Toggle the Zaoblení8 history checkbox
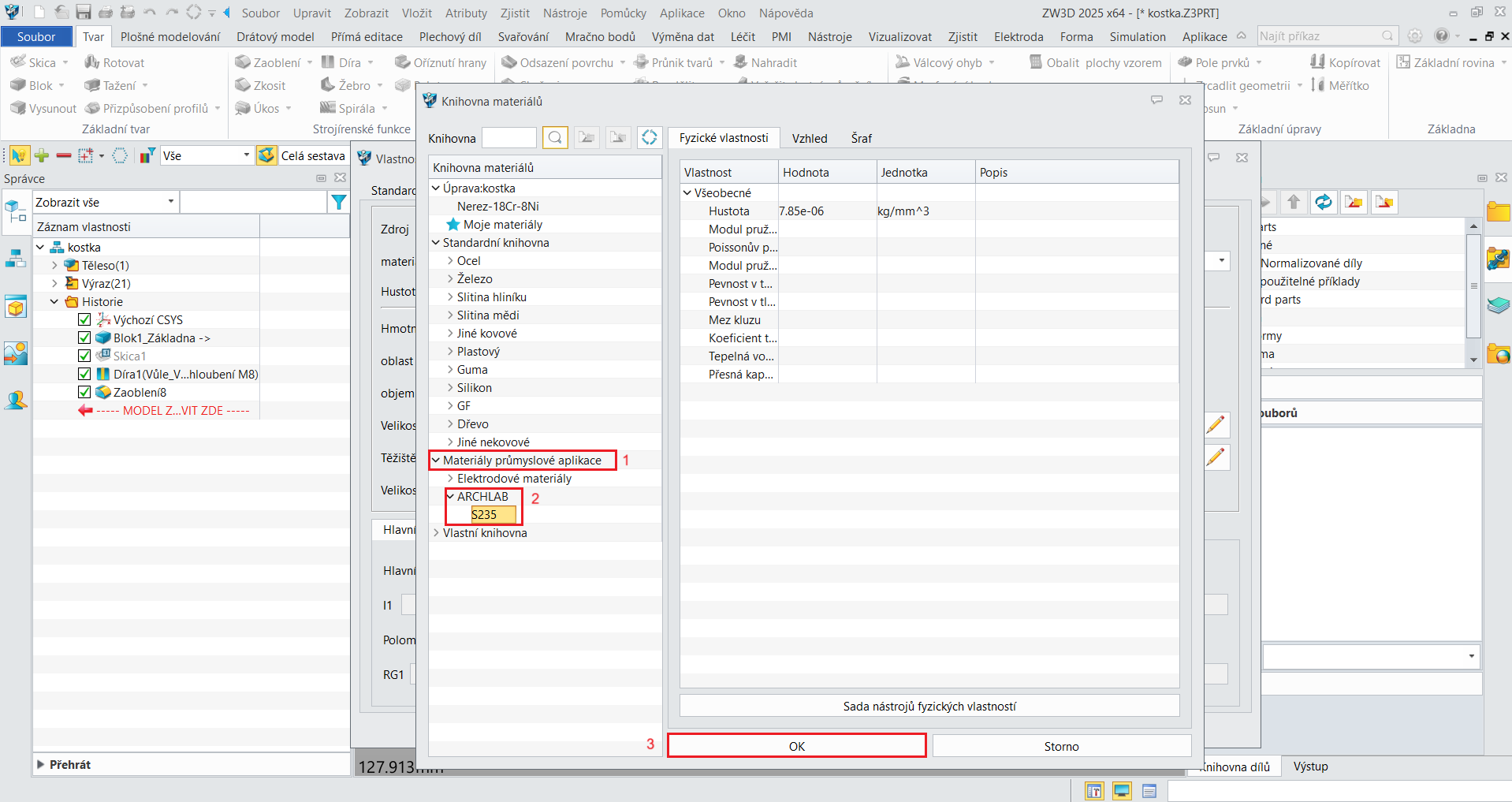The image size is (1512, 802). click(84, 393)
